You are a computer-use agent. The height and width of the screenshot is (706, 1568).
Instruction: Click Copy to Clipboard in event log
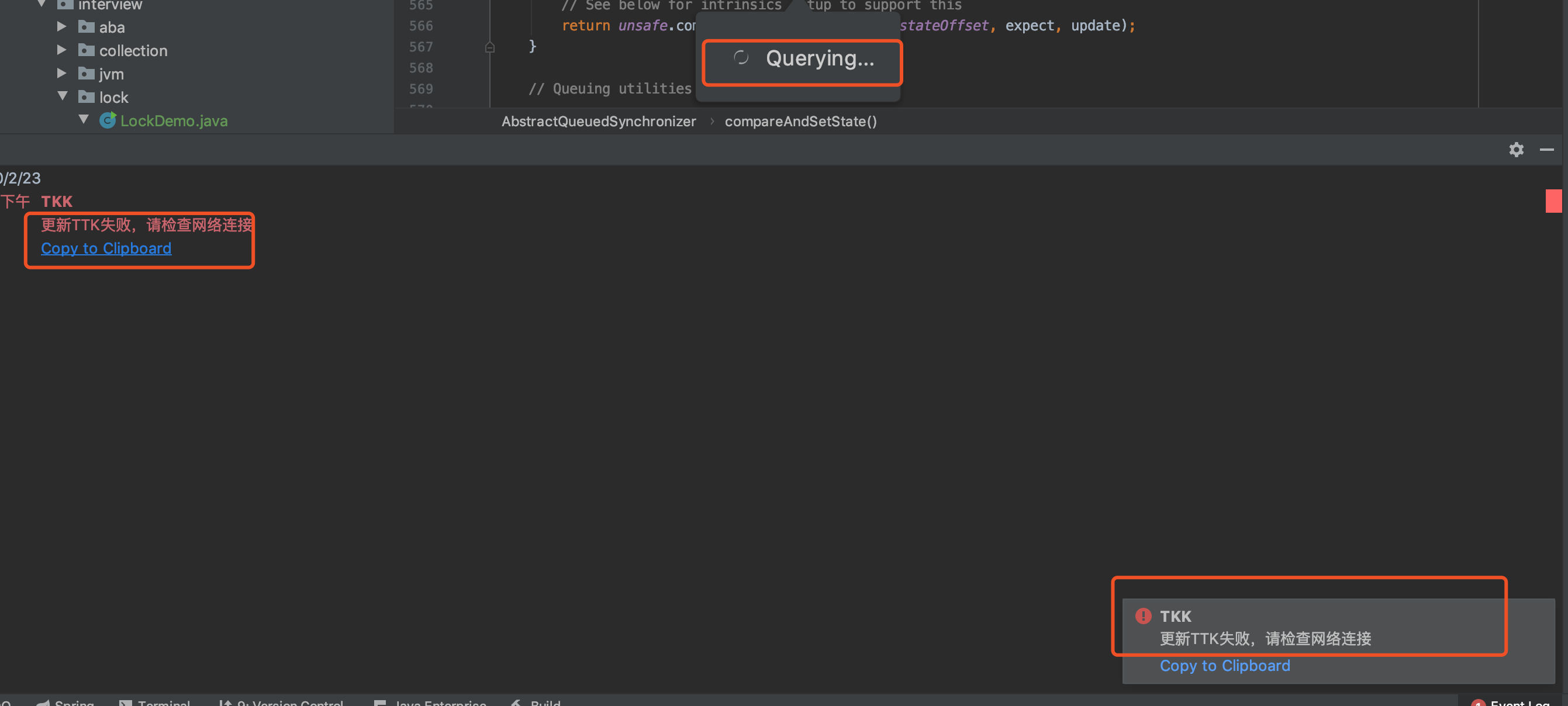coord(106,248)
